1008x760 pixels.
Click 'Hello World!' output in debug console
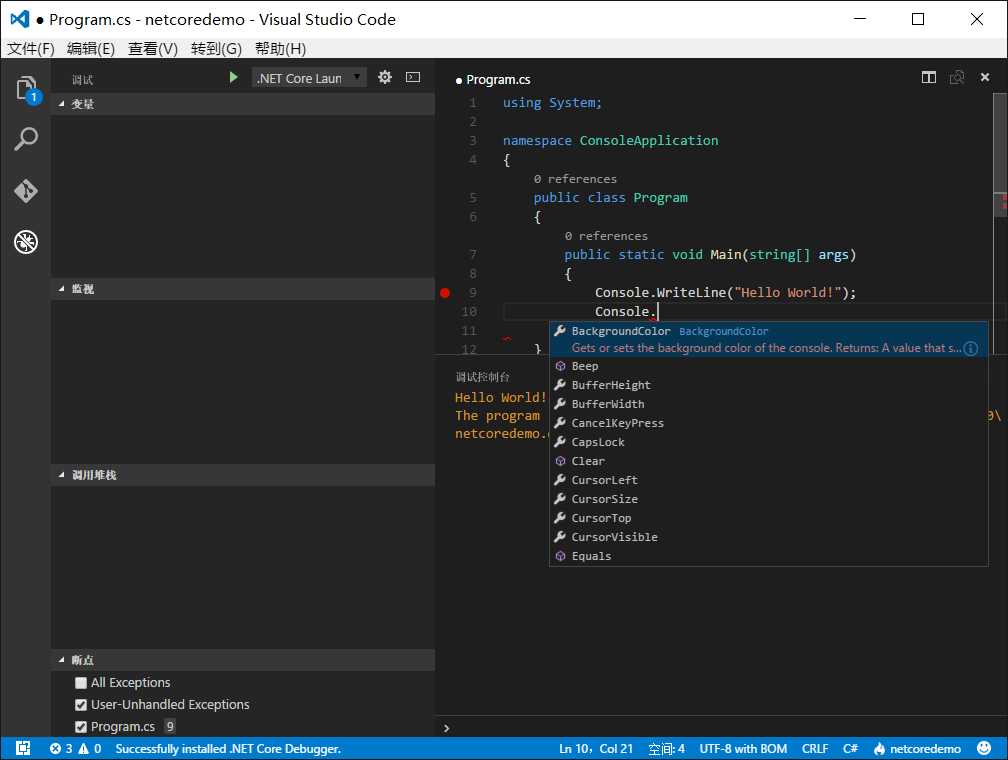pyautogui.click(x=500, y=397)
